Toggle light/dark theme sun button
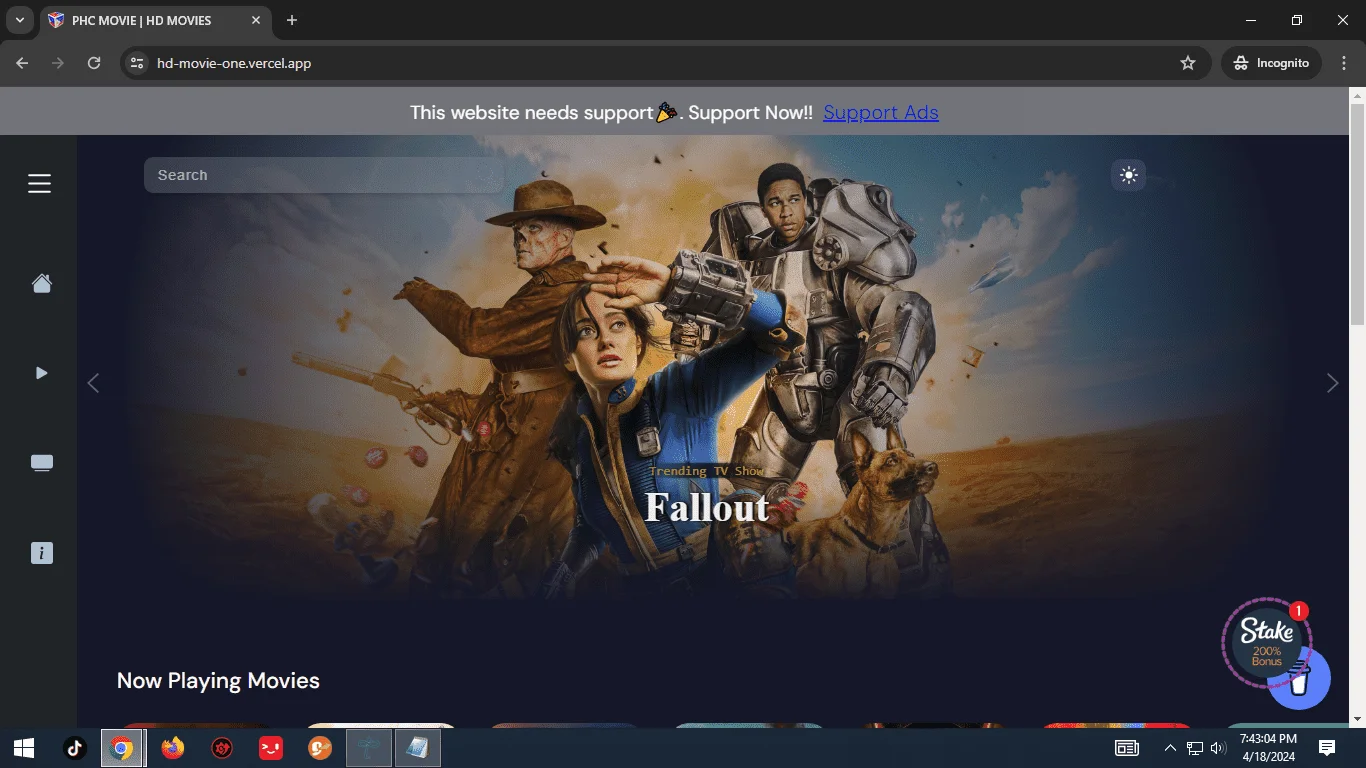Screen dimensions: 1366x768 1129,175
